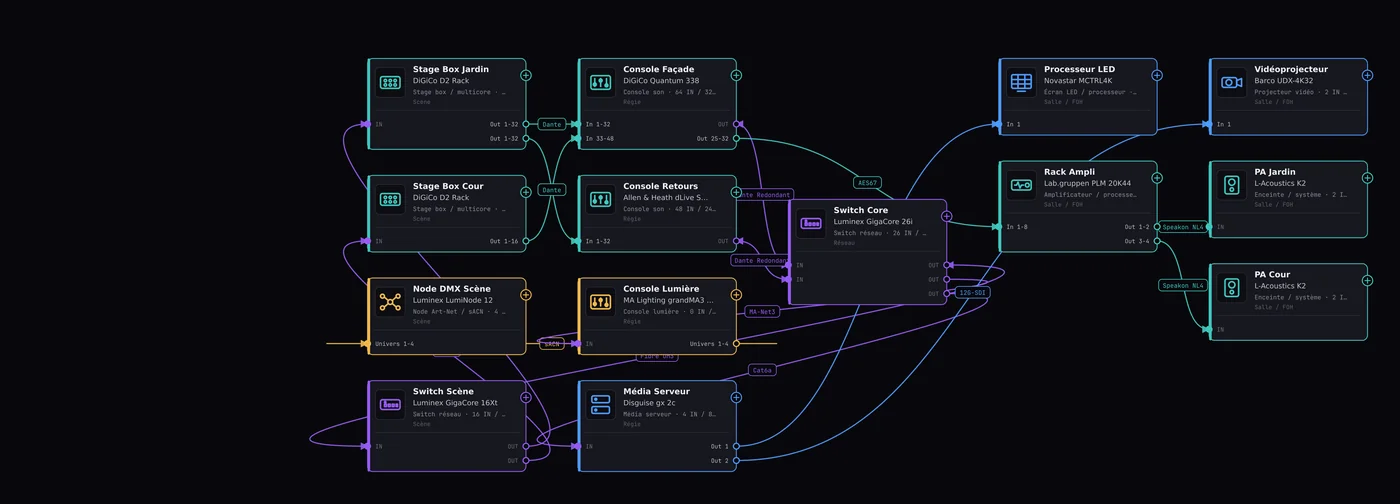Viewport: 1400px width, 504px height.
Task: Expand Switch Core with its plus button
Action: [x=947, y=216]
